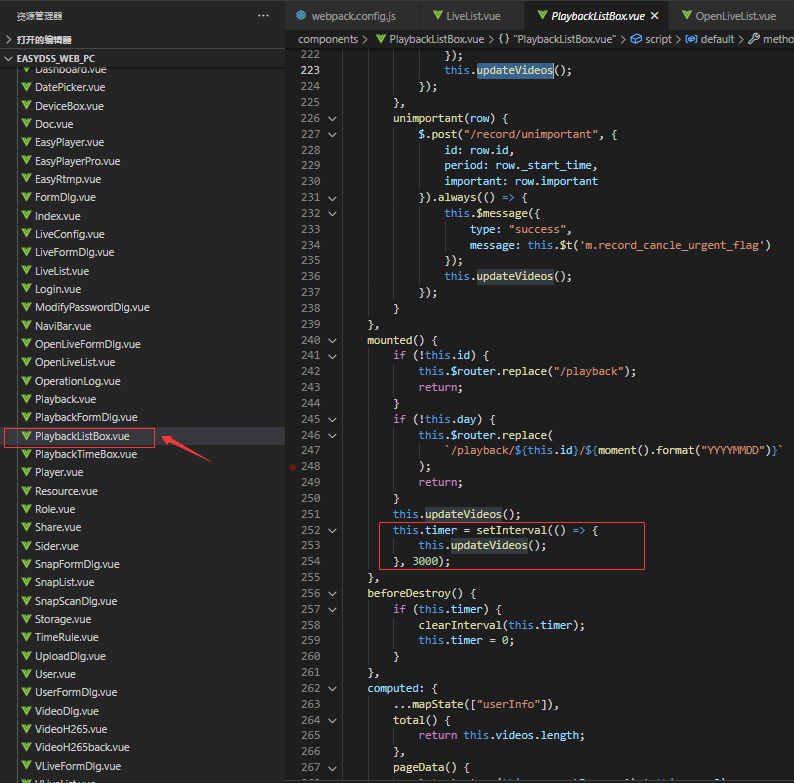Open LiveFormDlg.vue file
794x783 pixels.
74,252
